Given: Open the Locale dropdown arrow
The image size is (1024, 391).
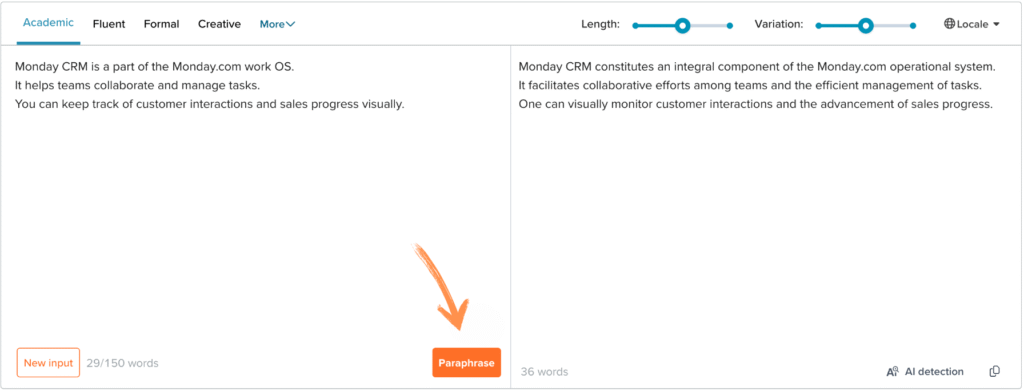Looking at the screenshot, I should [x=996, y=24].
